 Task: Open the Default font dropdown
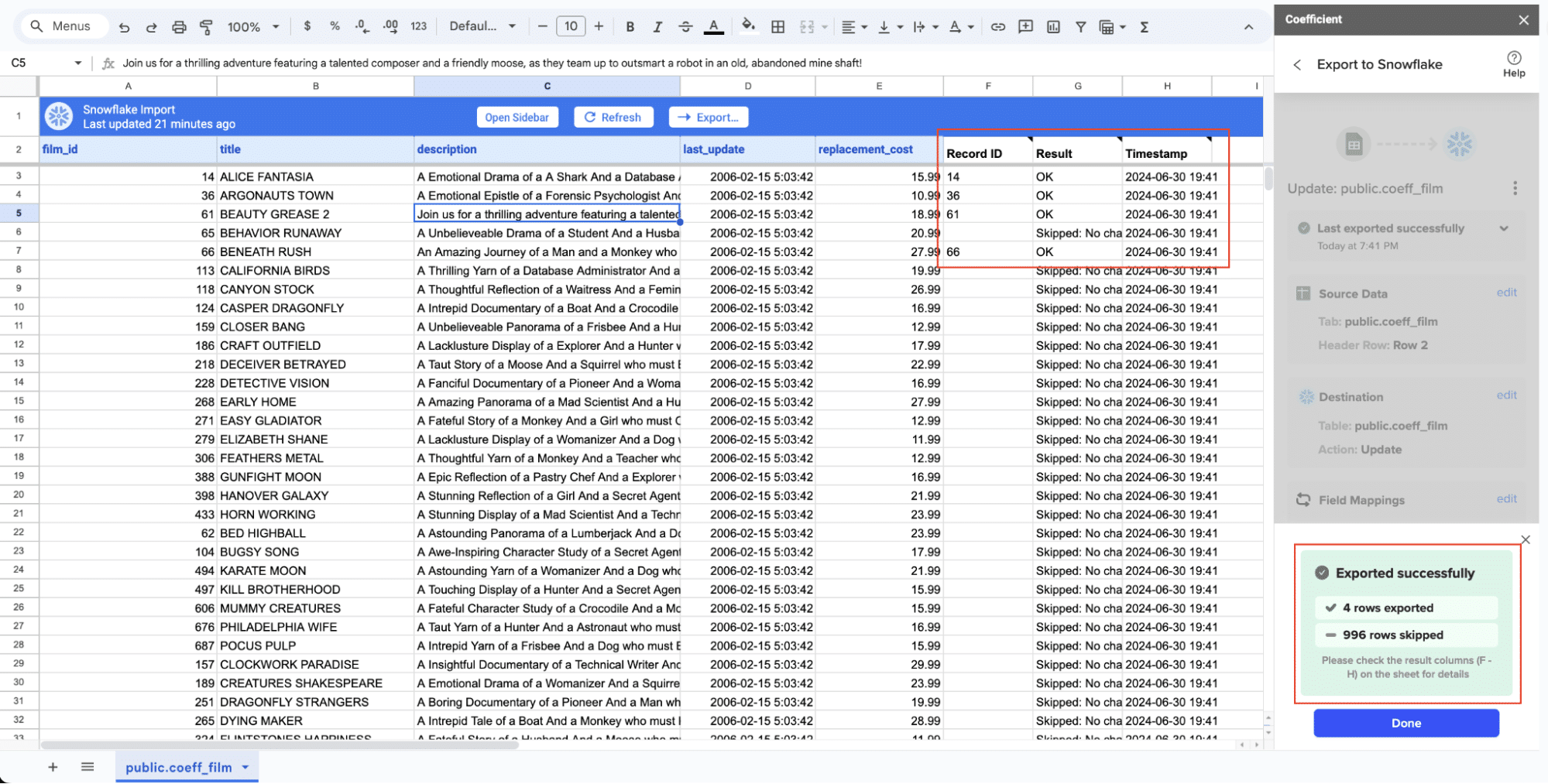[x=482, y=26]
